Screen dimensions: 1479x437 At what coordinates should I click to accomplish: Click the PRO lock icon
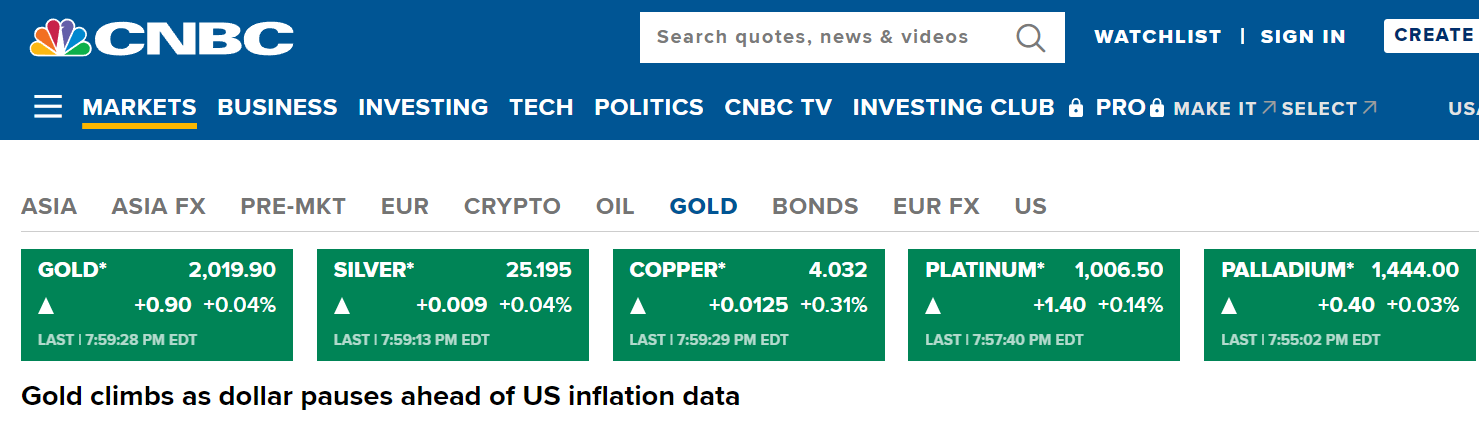tap(1157, 108)
